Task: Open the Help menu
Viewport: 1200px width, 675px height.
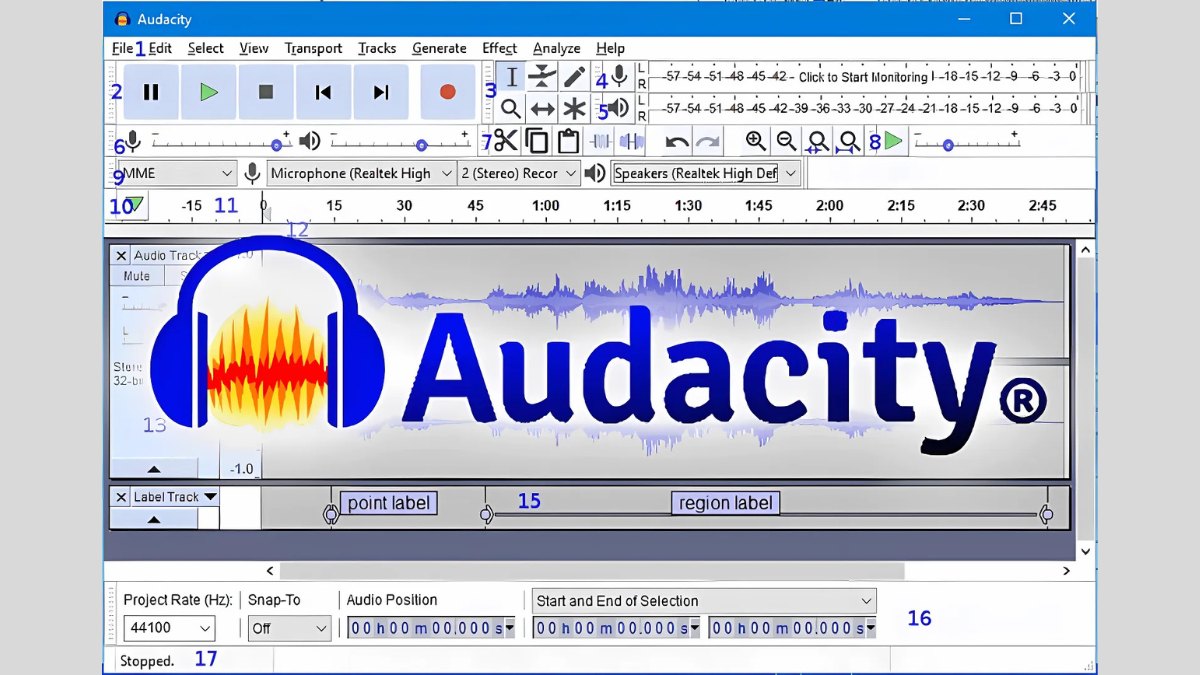Action: pos(610,48)
